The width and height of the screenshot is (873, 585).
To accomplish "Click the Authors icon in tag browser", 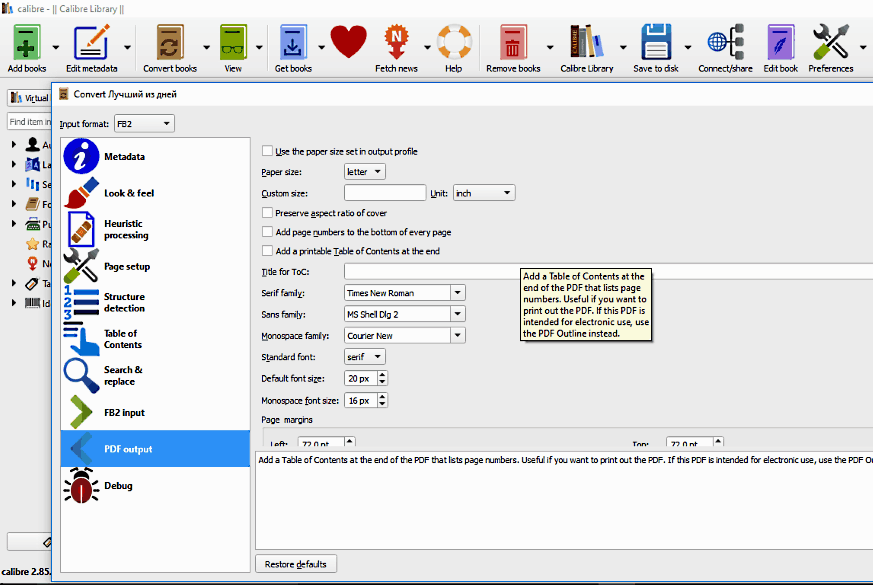I will [33, 145].
